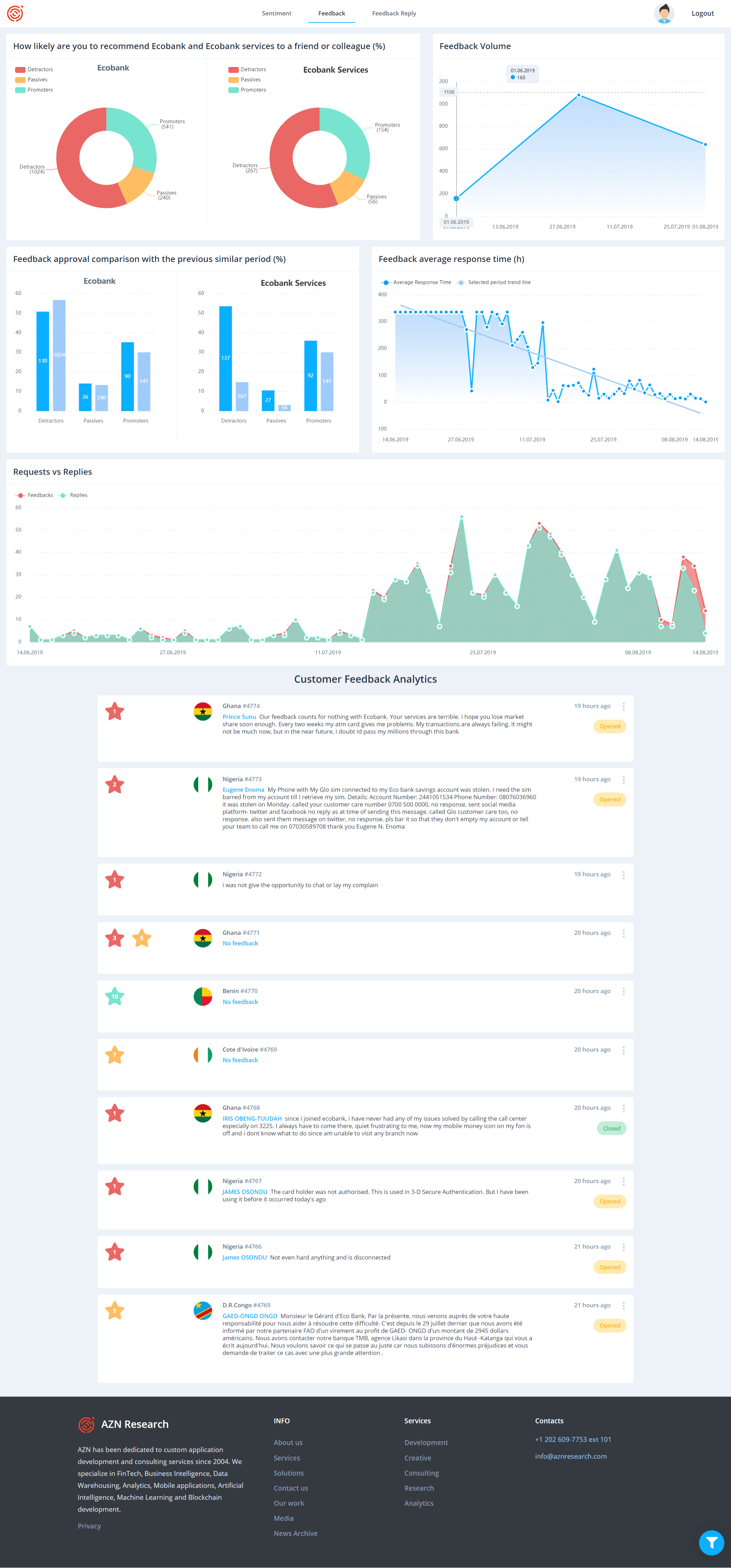Open the floating filter funnel button

click(x=711, y=1542)
